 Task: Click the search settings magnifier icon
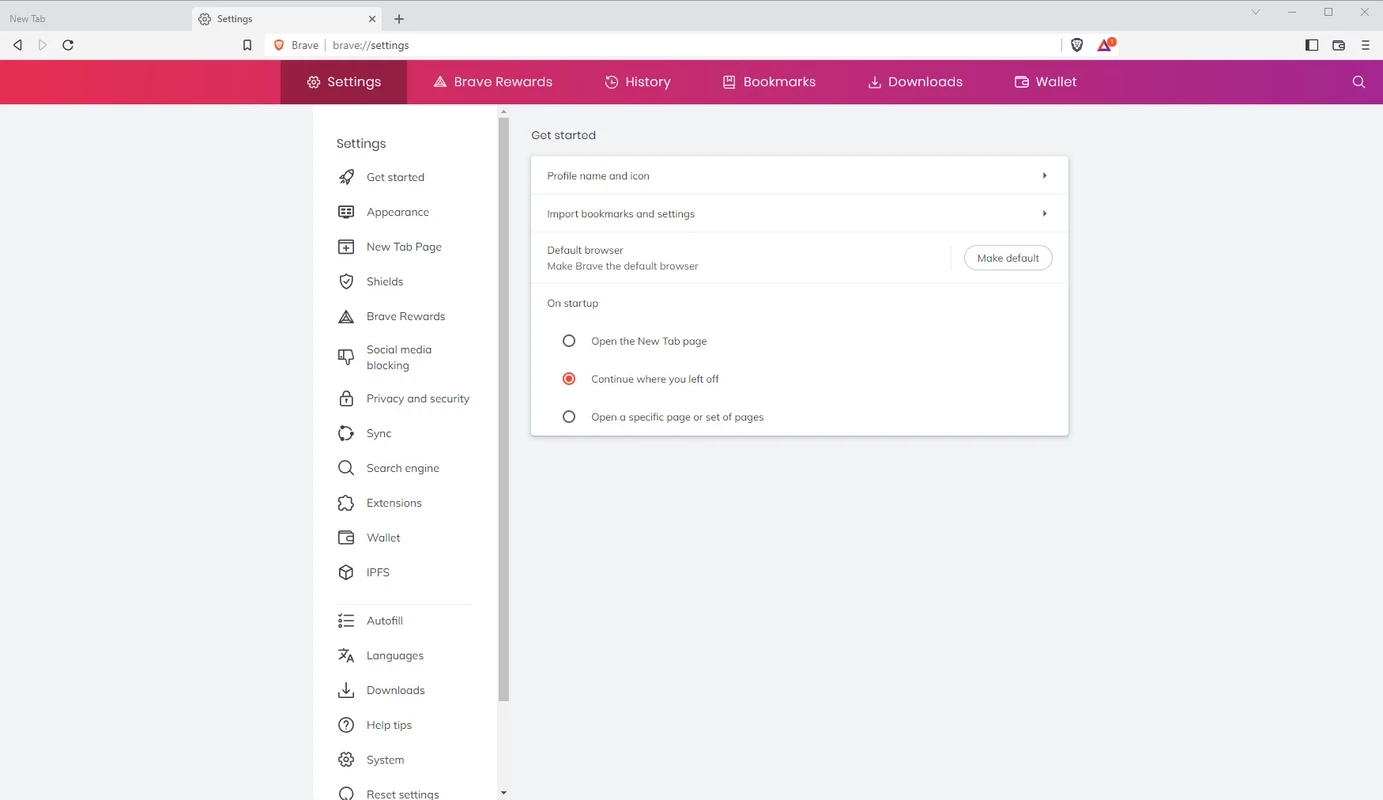tap(1358, 82)
